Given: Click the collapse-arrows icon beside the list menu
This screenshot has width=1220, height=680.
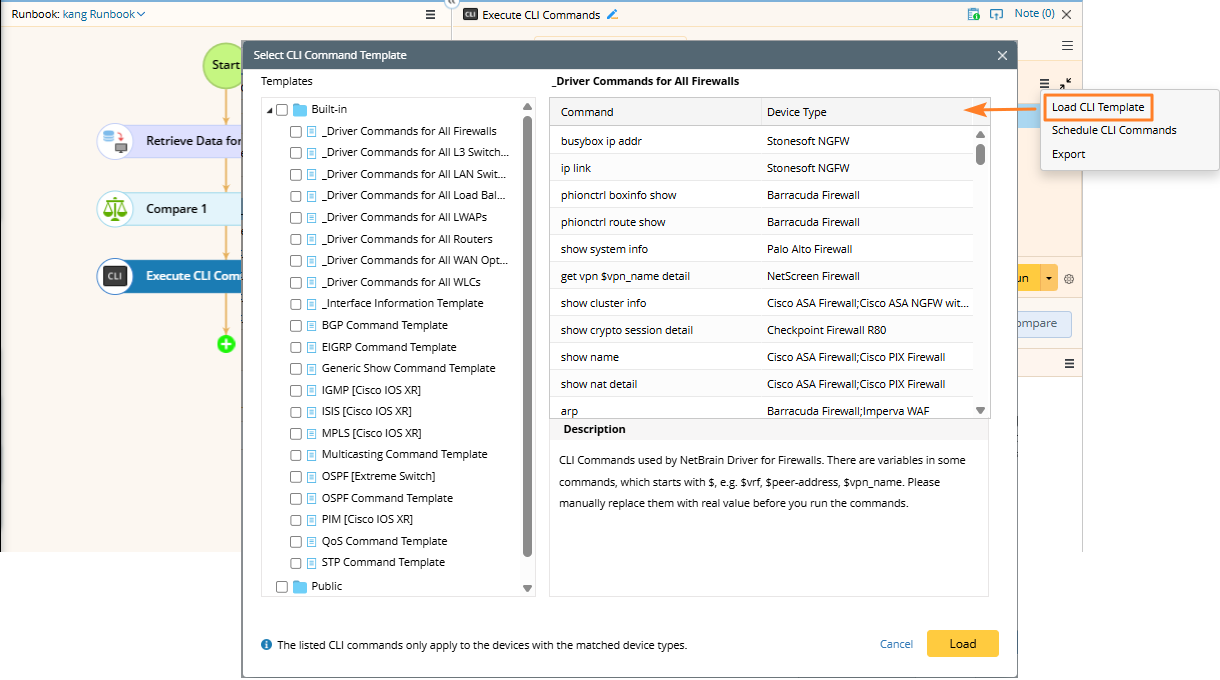Looking at the screenshot, I should point(1065,84).
